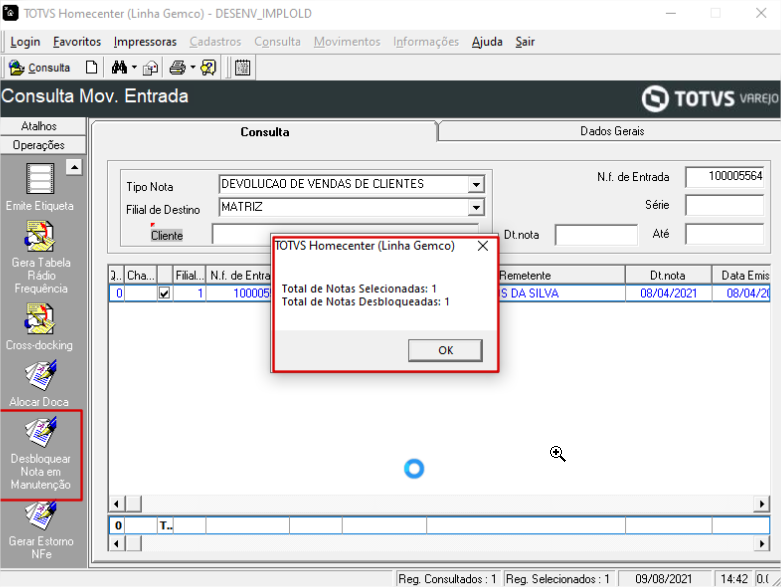Click the sidebar scroll up arrow

click(74, 167)
